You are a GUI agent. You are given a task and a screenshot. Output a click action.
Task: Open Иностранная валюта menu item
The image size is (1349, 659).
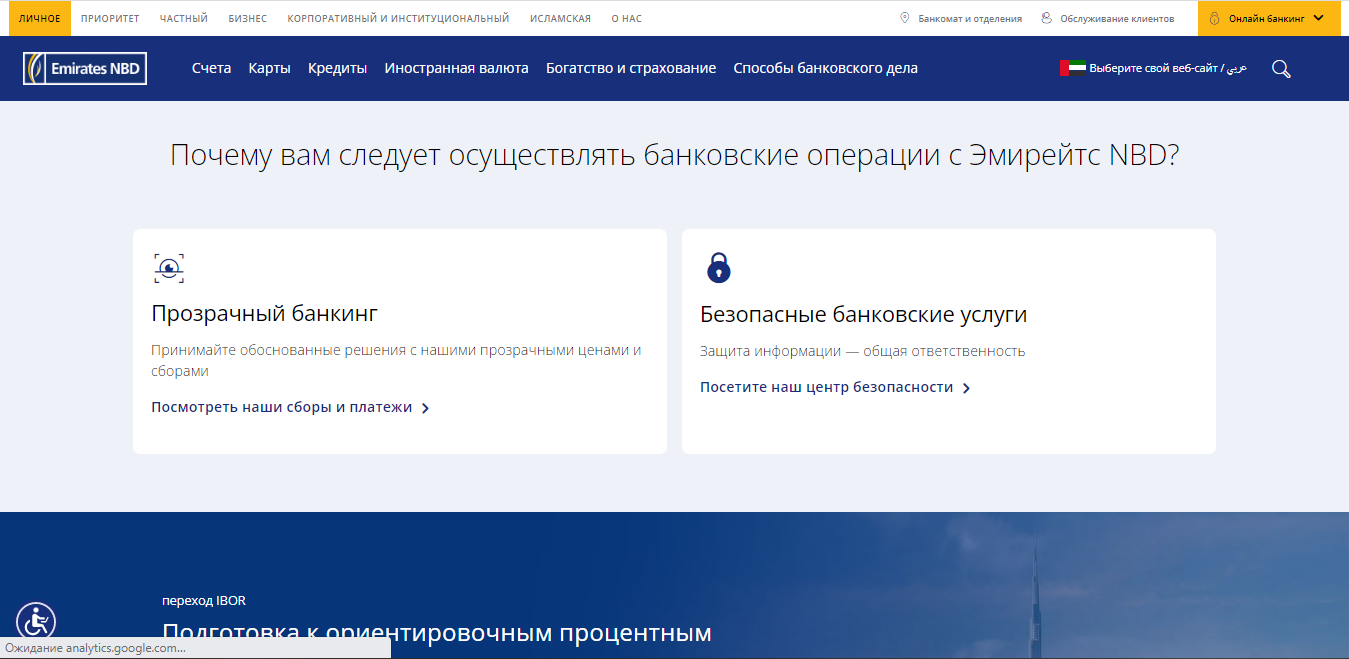click(x=456, y=68)
